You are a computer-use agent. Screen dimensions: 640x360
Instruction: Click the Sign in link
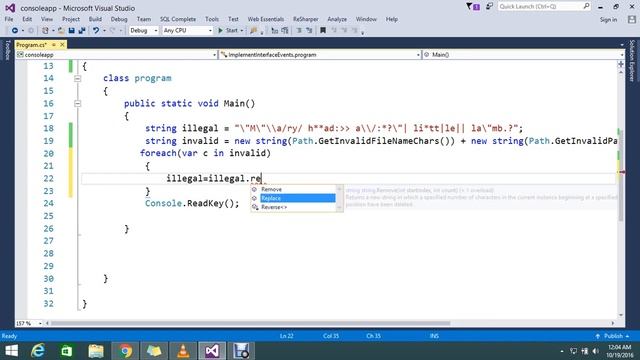(x=608, y=19)
